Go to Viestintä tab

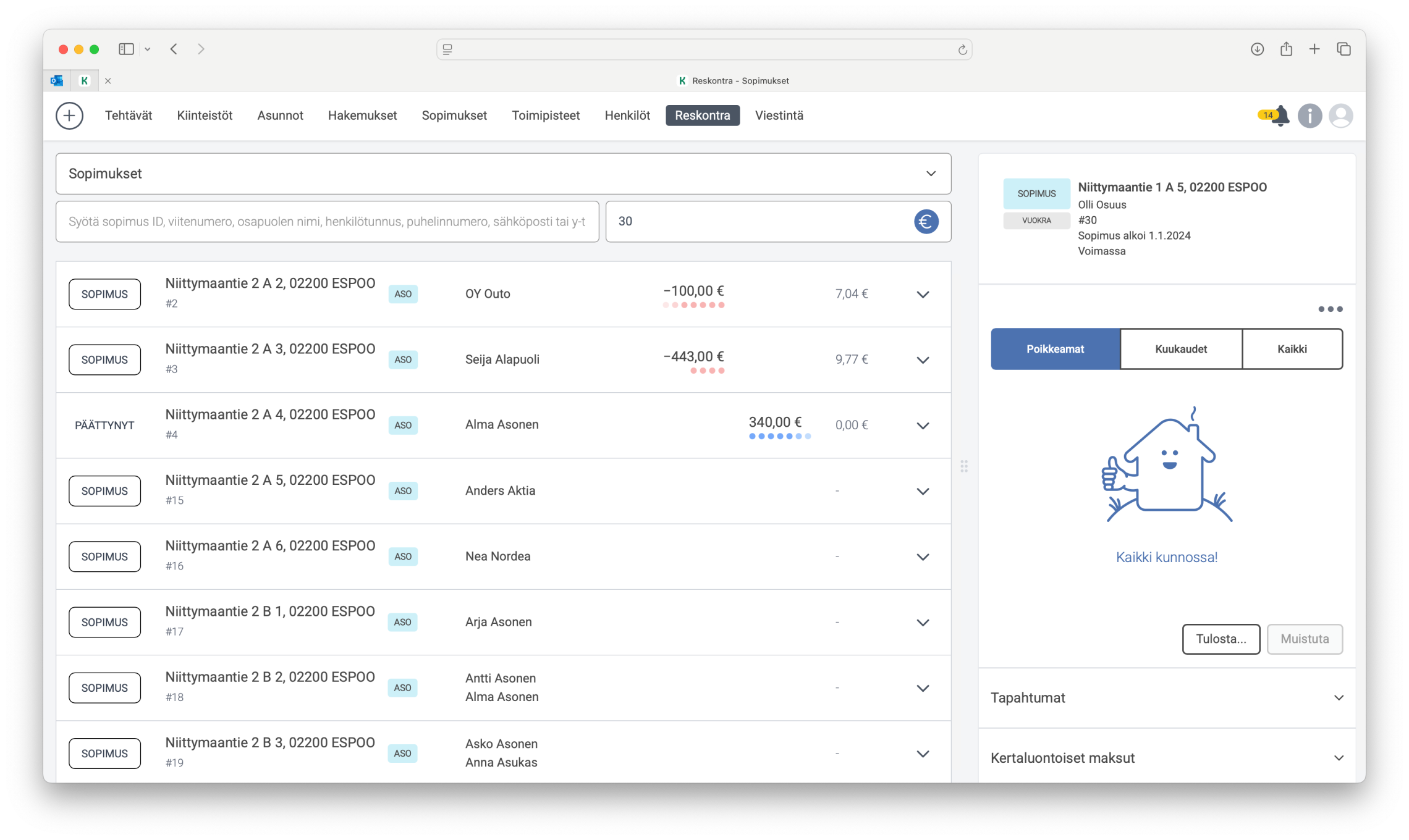point(779,115)
